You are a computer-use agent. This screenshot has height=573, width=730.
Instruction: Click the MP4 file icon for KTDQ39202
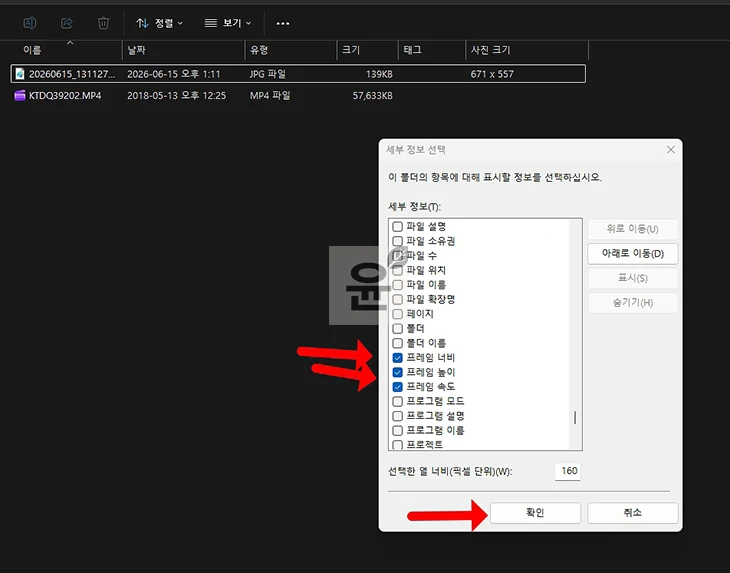pyautogui.click(x=20, y=95)
